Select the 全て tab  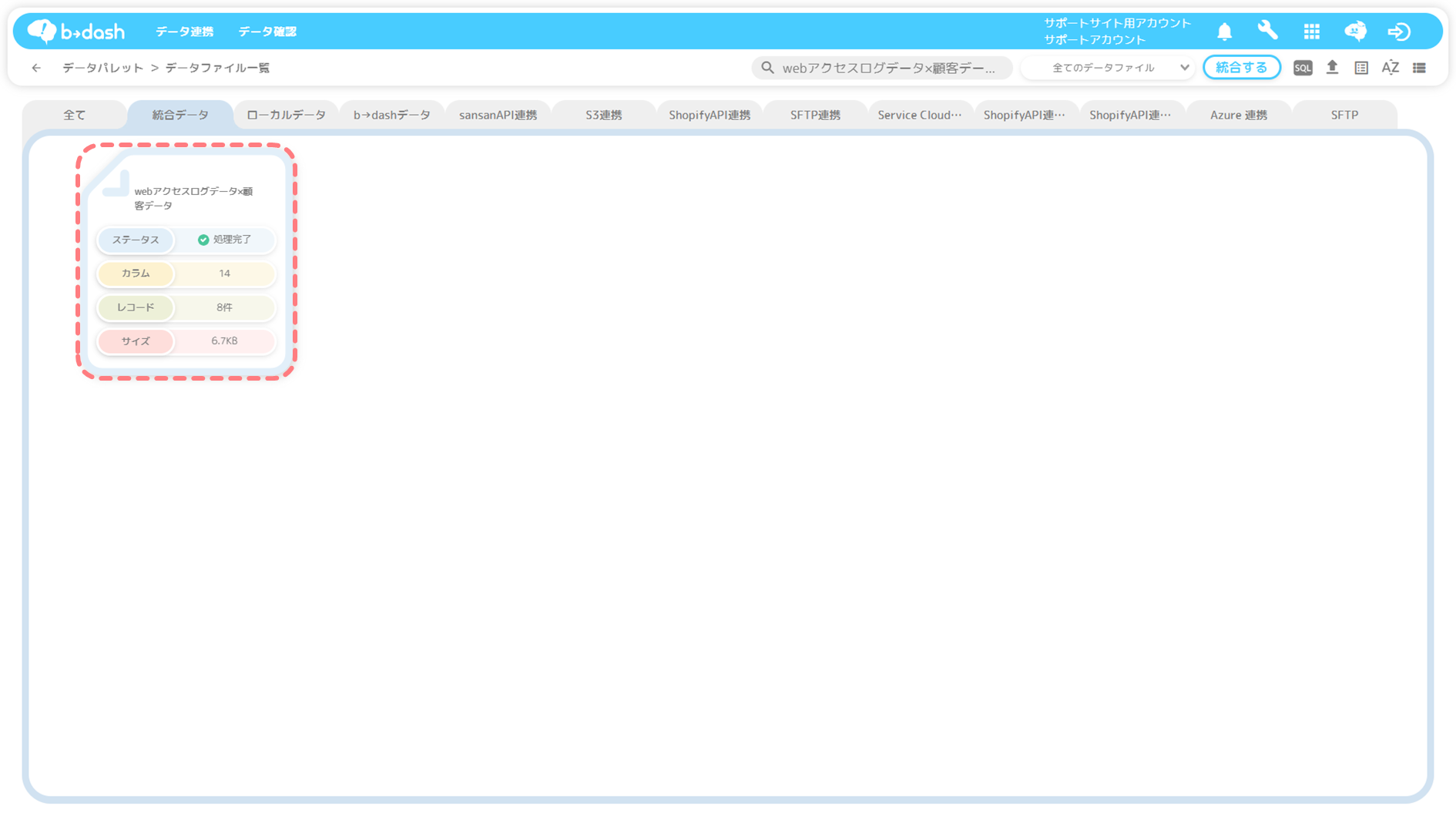(x=74, y=115)
